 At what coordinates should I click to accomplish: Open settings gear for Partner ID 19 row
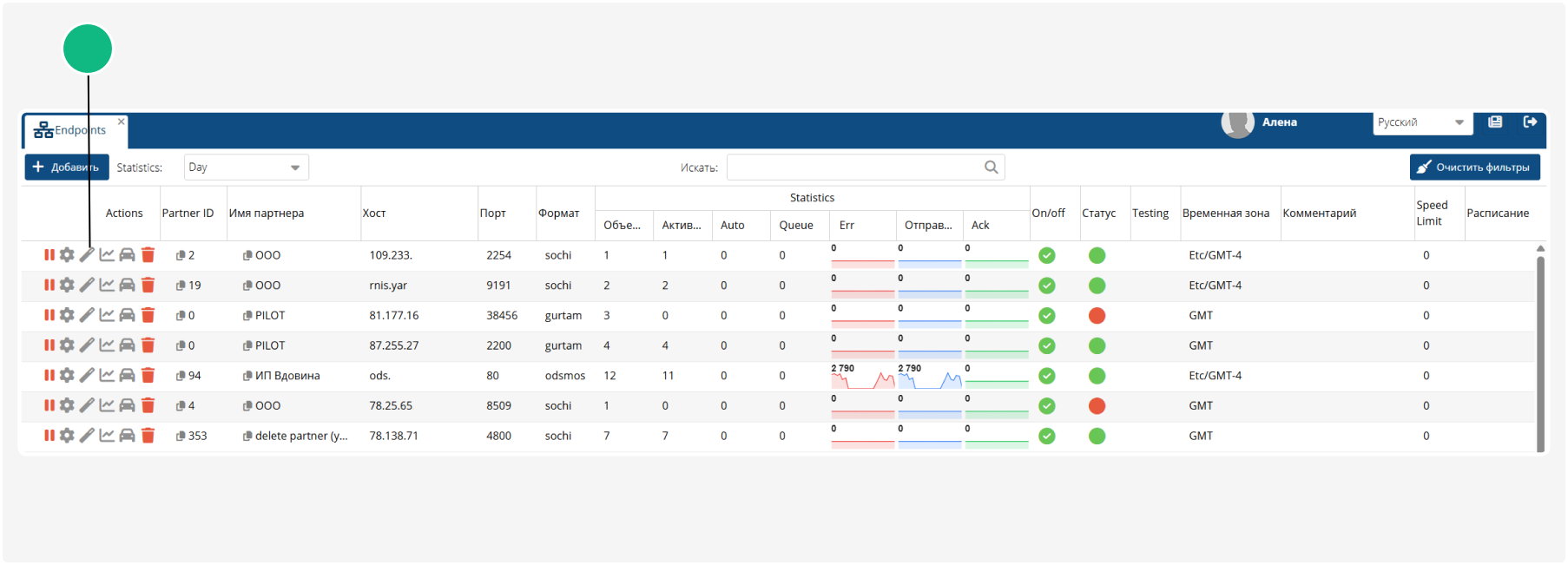pyautogui.click(x=67, y=285)
